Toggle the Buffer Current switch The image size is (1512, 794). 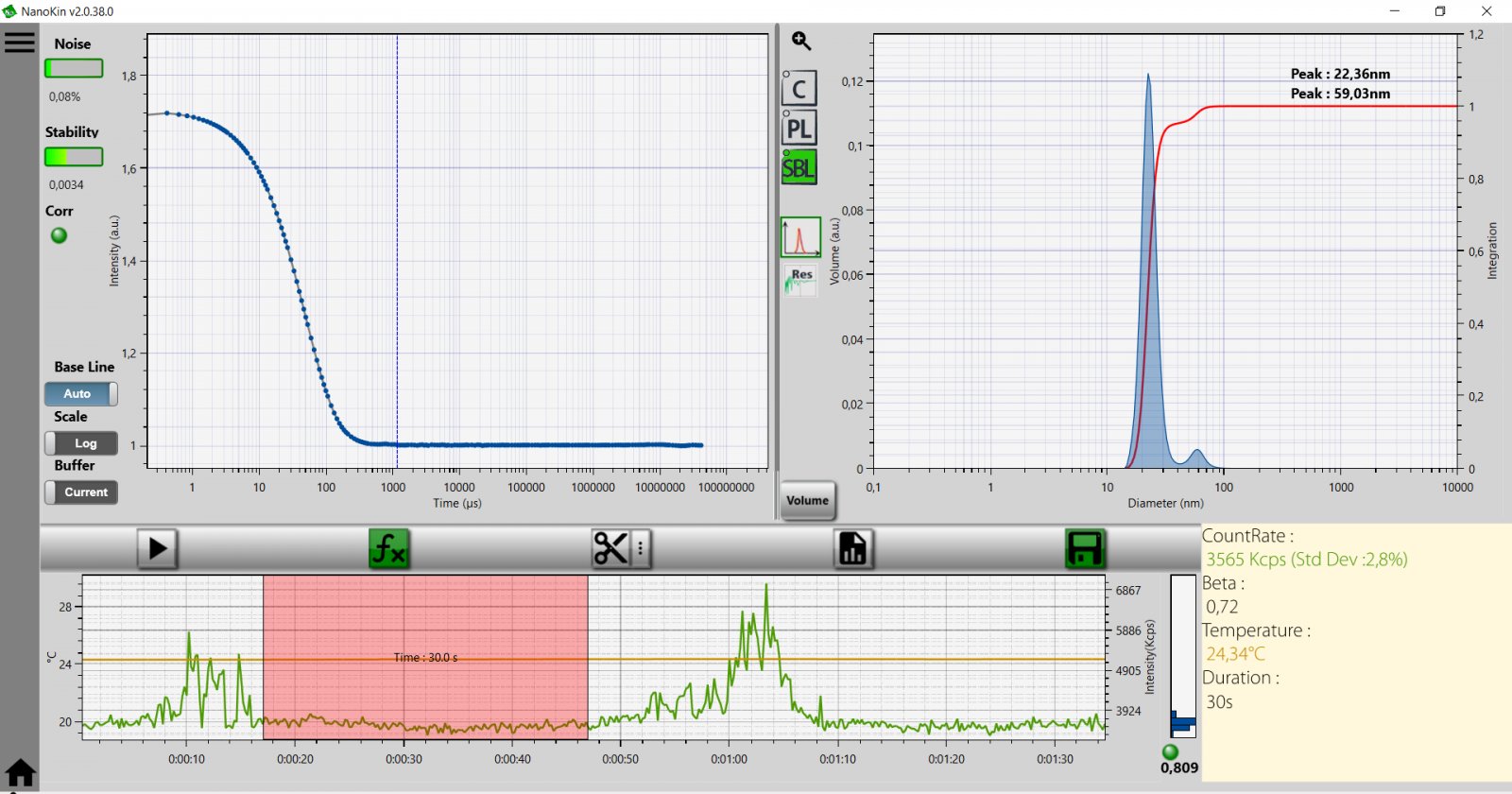click(x=80, y=492)
